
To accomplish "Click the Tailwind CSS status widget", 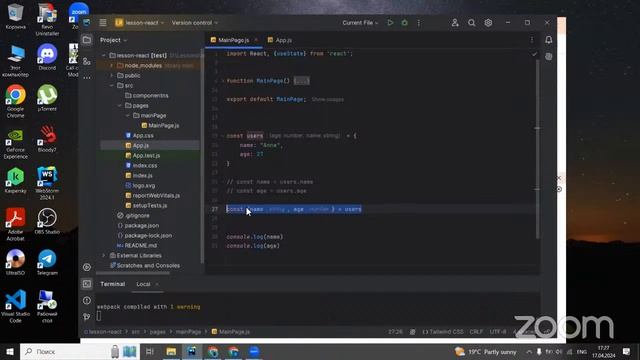I will pyautogui.click(x=442, y=332).
